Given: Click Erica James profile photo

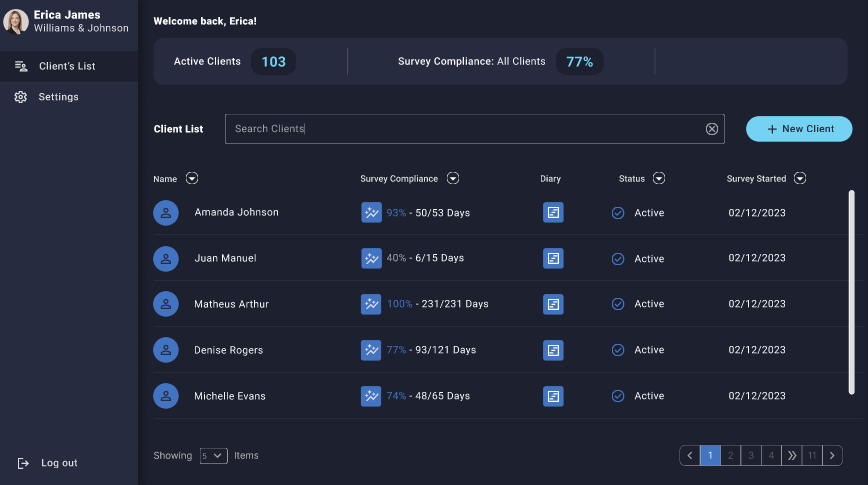Looking at the screenshot, I should pyautogui.click(x=16, y=22).
